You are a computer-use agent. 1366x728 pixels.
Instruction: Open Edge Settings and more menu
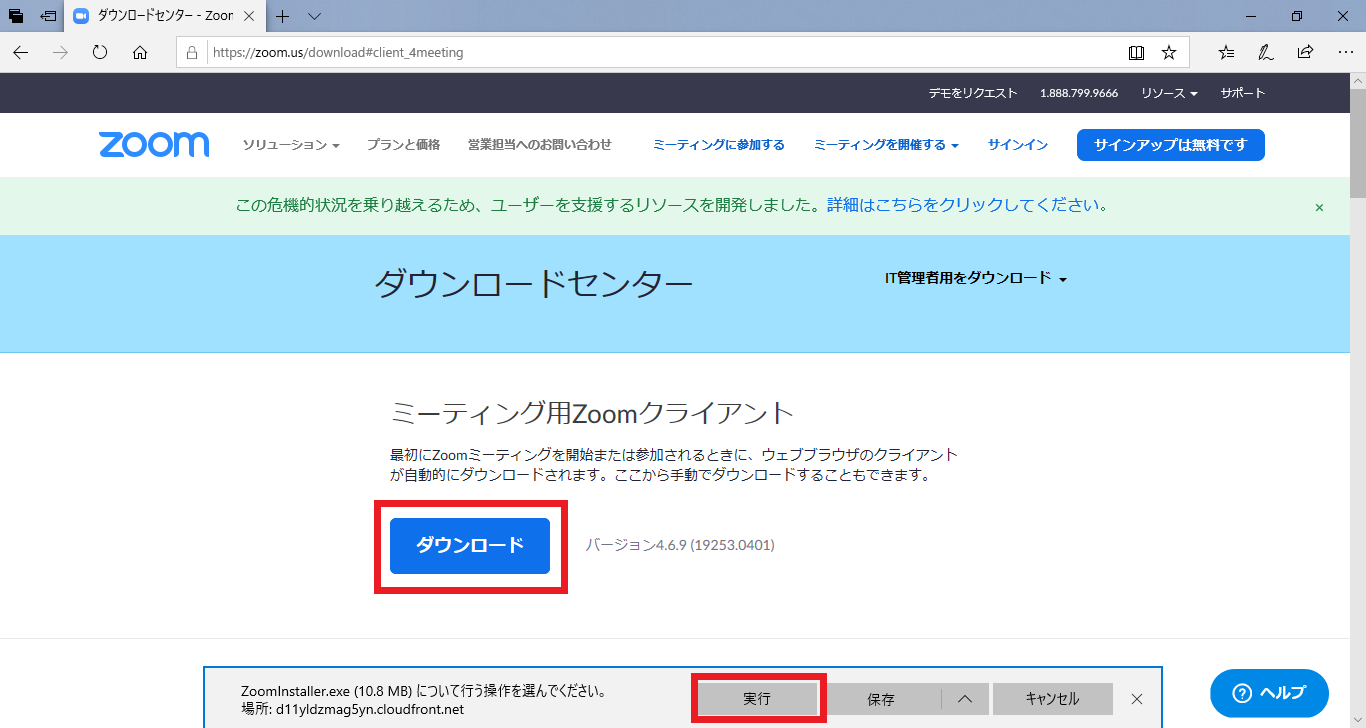point(1345,53)
